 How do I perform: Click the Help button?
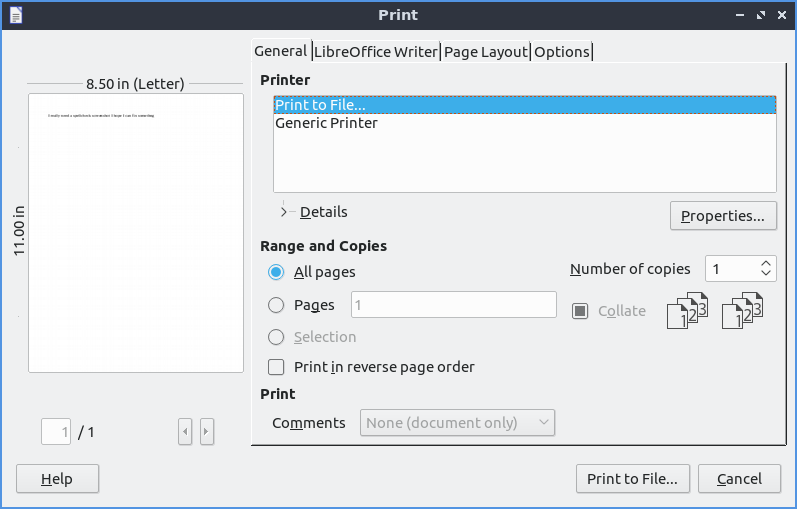click(x=57, y=479)
